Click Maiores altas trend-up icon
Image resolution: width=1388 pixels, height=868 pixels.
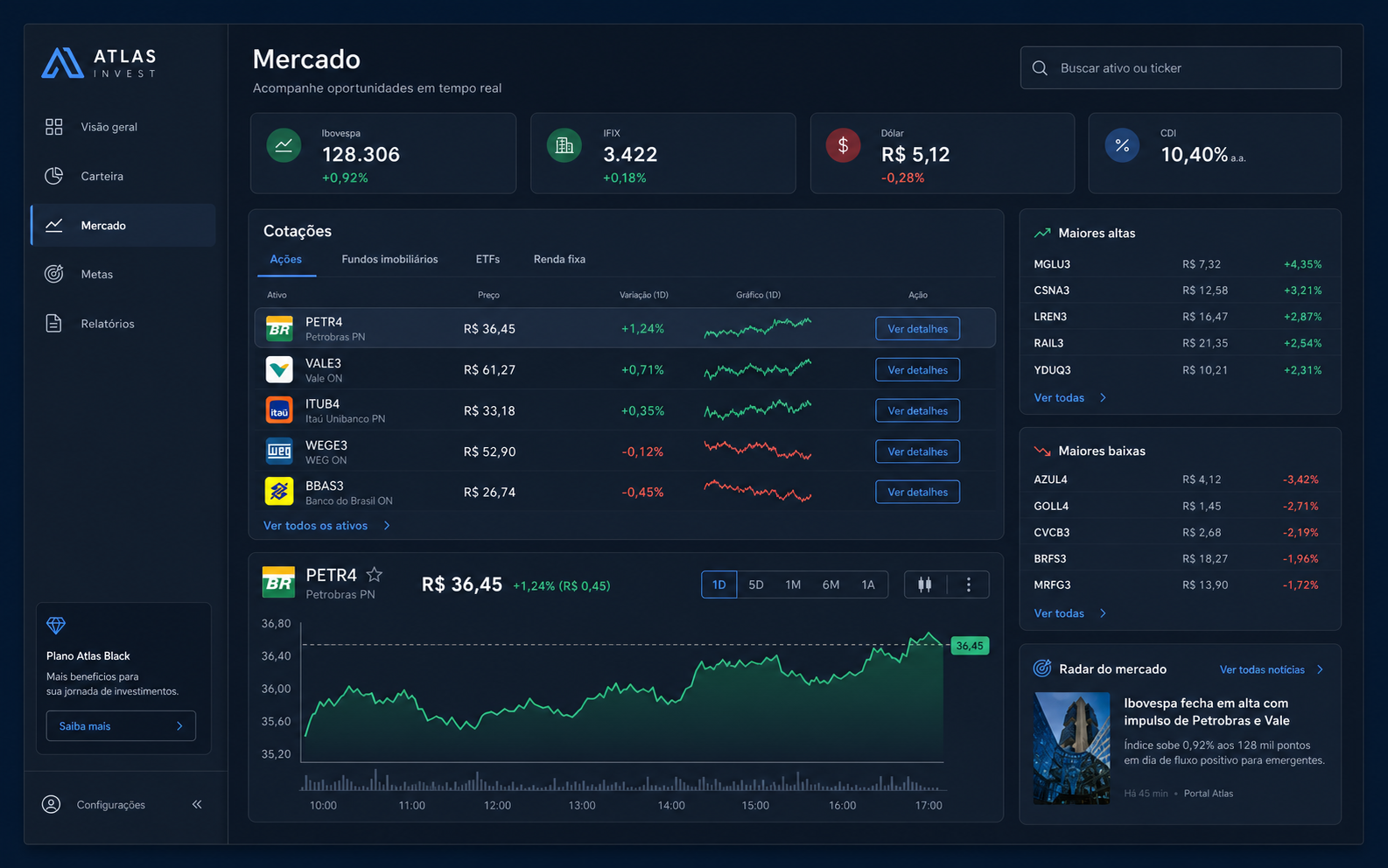pos(1042,234)
